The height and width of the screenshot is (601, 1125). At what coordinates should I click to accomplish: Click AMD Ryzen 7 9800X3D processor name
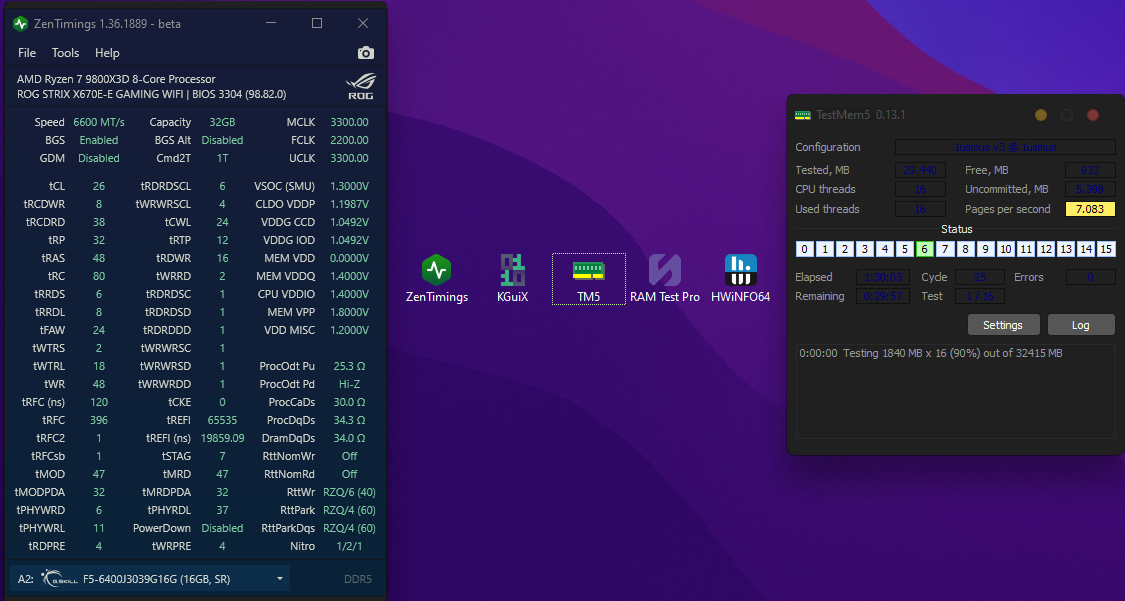click(116, 79)
